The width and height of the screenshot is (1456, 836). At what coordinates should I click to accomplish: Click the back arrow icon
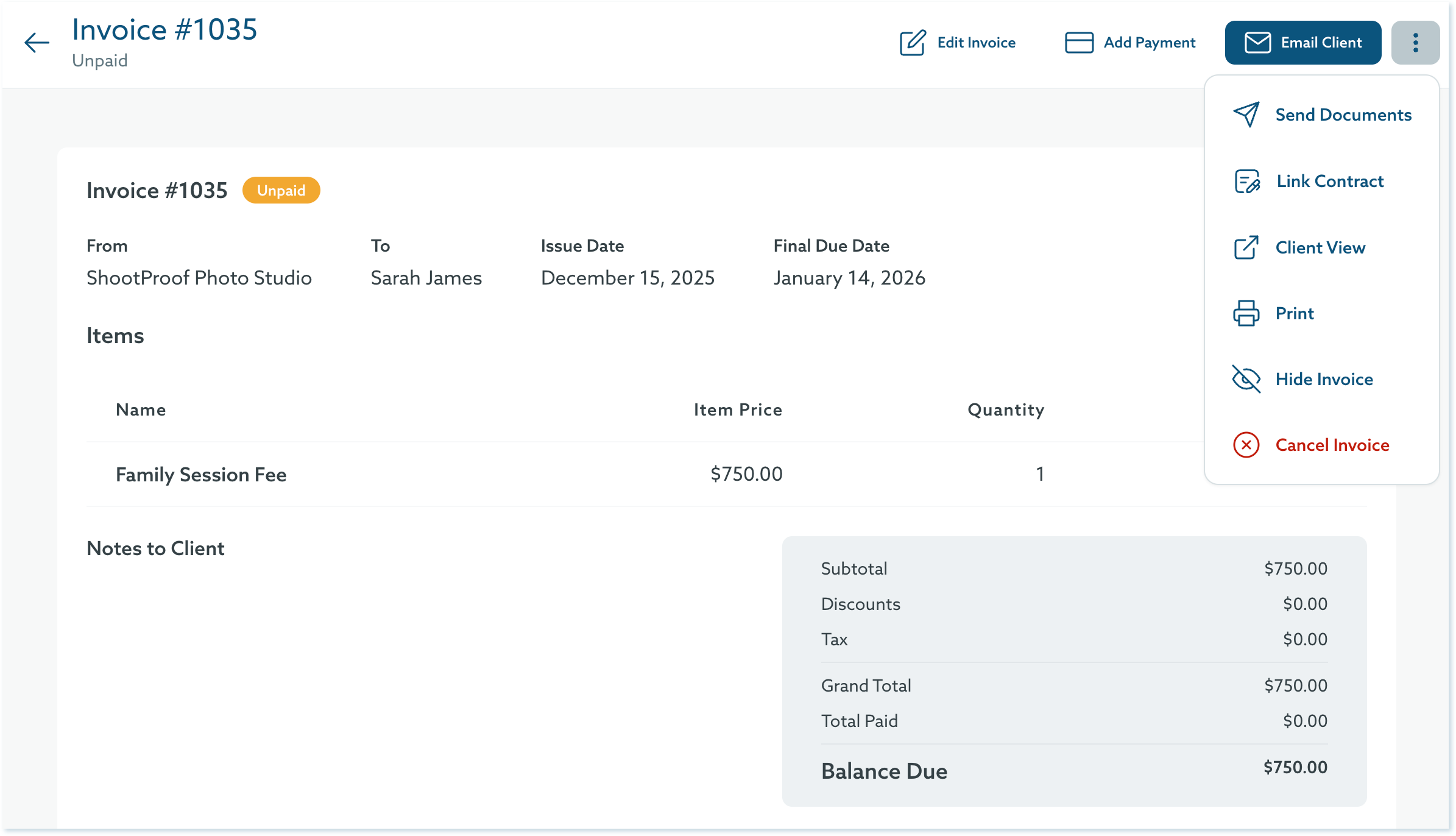point(37,43)
